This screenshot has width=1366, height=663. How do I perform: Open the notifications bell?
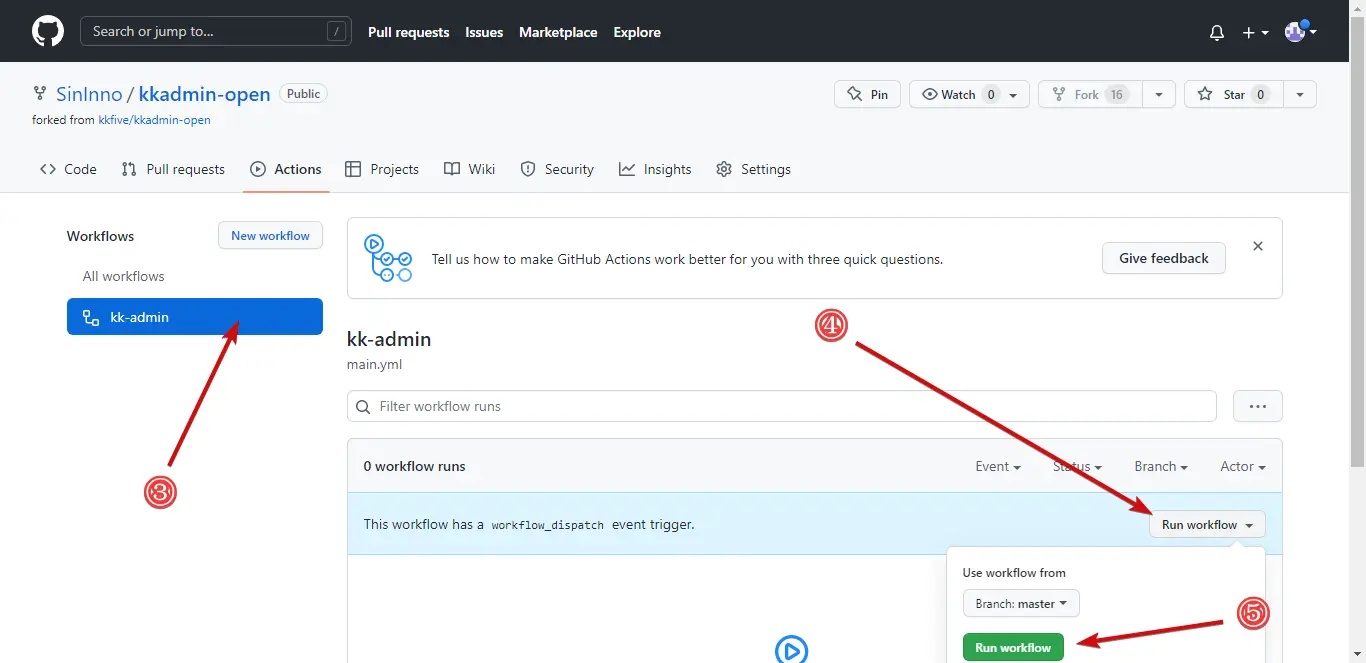(x=1217, y=33)
